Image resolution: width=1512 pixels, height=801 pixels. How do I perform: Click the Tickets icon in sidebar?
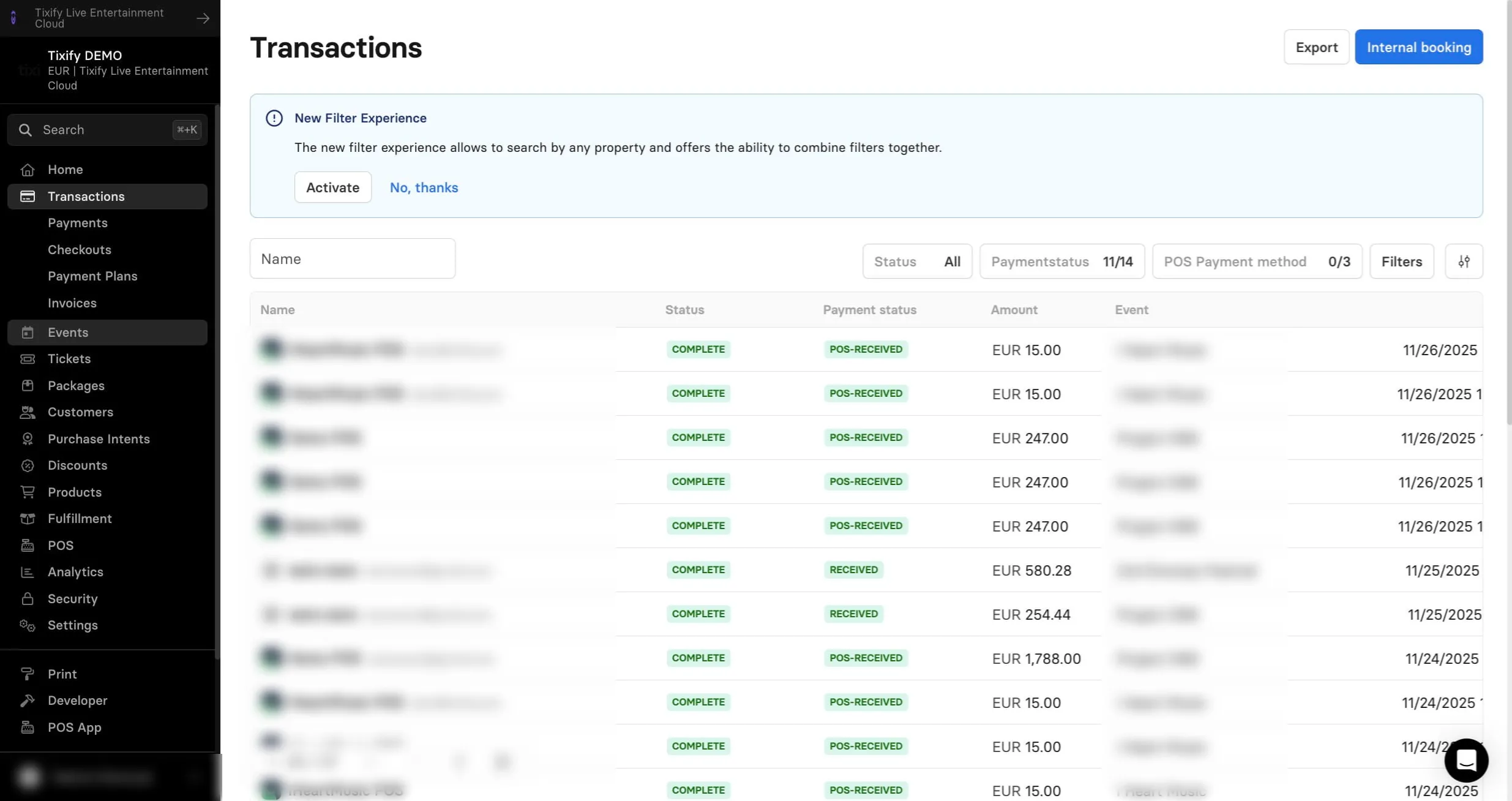point(27,359)
